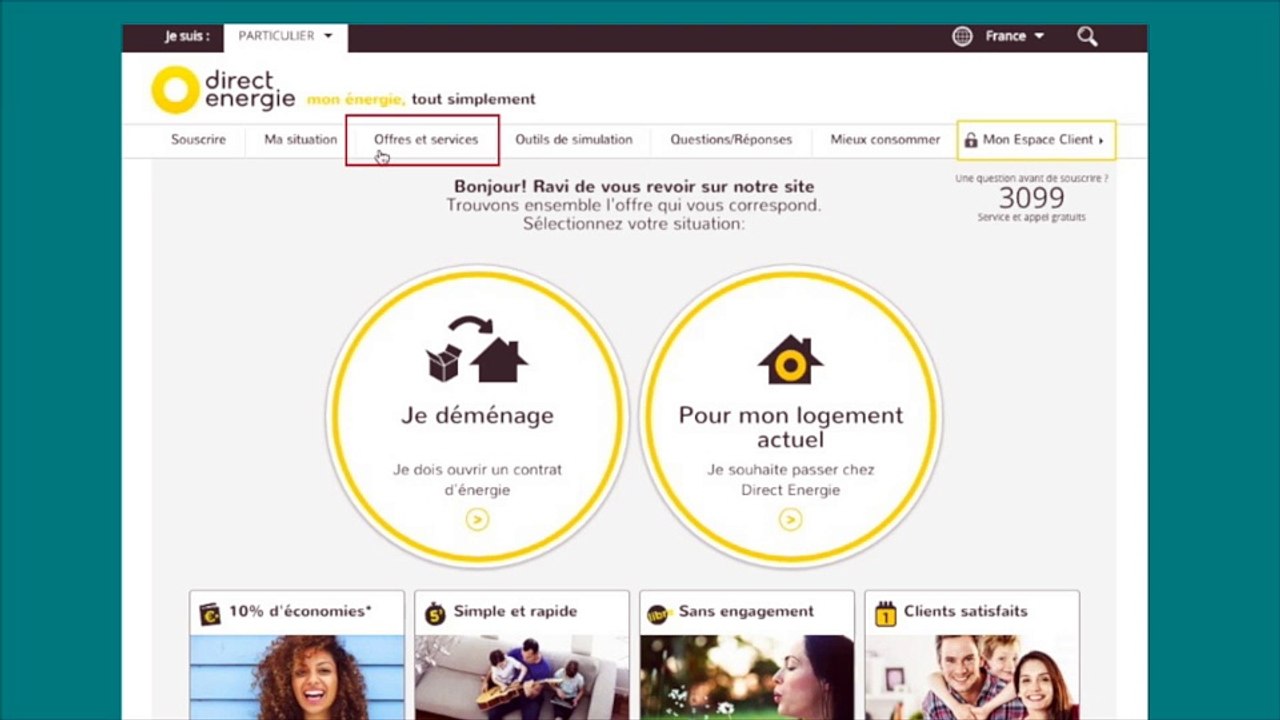Click the 'Je suis :' label
The image size is (1280, 720).
click(x=187, y=36)
